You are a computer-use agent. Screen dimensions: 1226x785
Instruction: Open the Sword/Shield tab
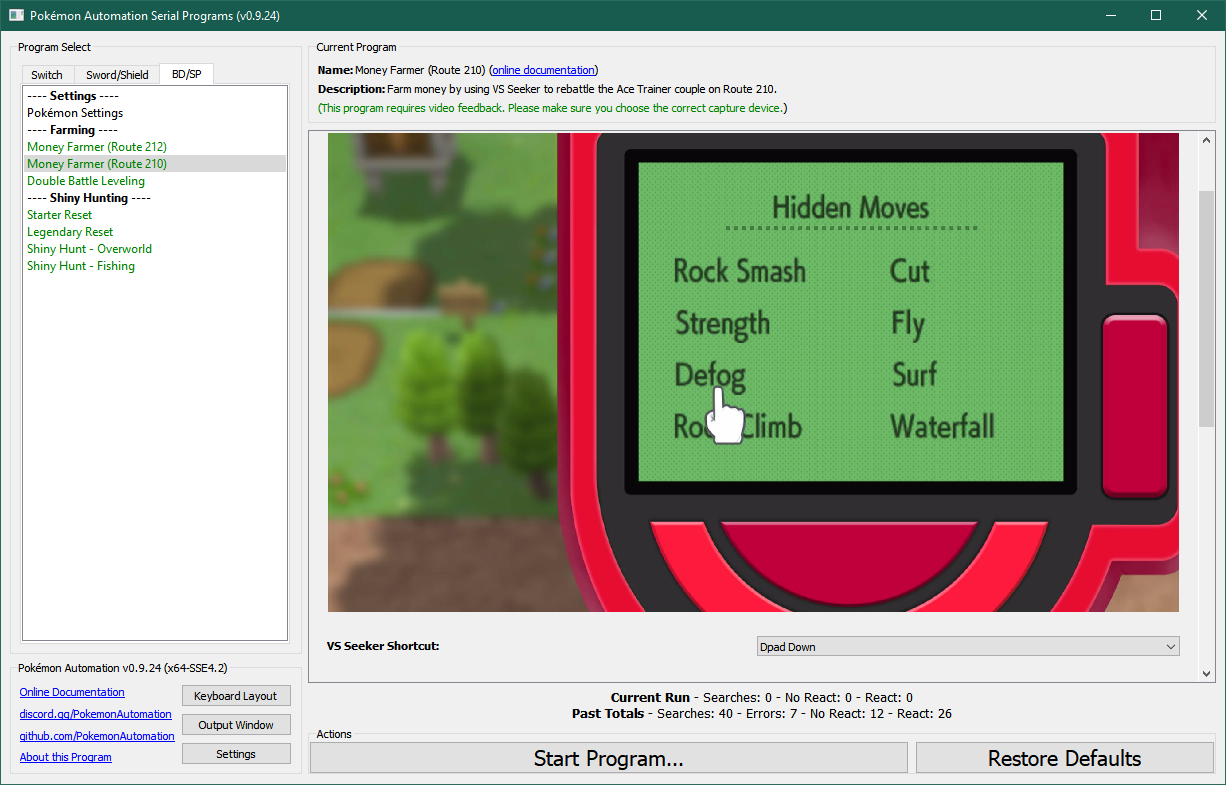point(117,75)
